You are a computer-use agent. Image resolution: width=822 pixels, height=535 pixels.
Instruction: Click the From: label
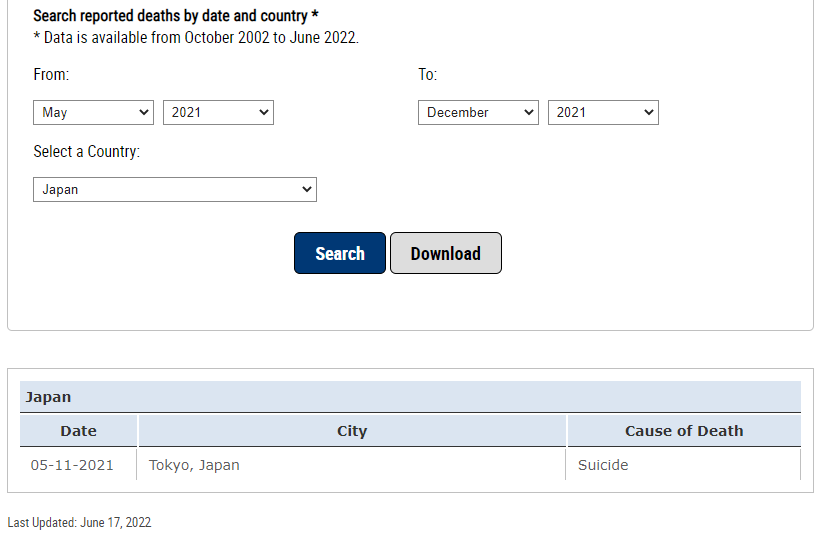[51, 74]
